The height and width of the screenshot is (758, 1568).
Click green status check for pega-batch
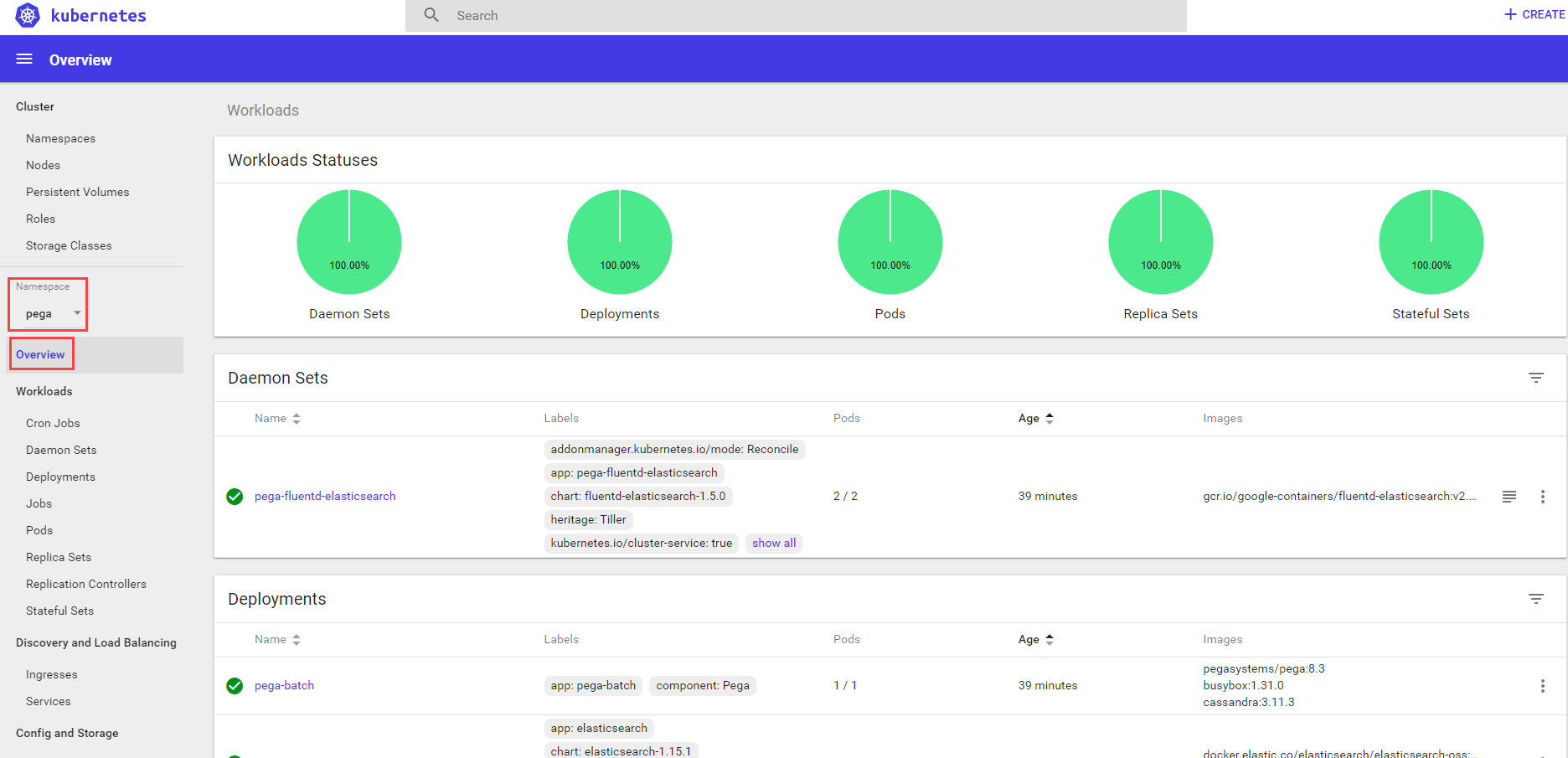[x=235, y=686]
